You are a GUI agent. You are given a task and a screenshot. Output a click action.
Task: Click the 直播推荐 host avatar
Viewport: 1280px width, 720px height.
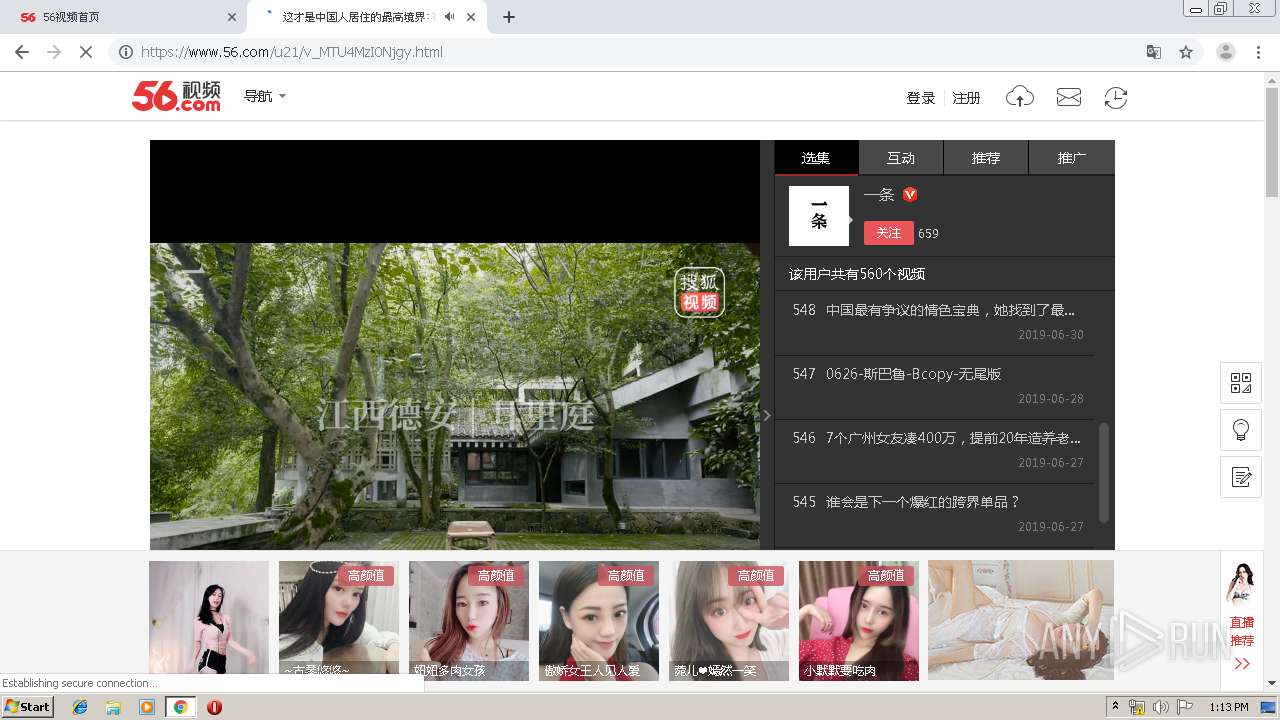(1241, 584)
